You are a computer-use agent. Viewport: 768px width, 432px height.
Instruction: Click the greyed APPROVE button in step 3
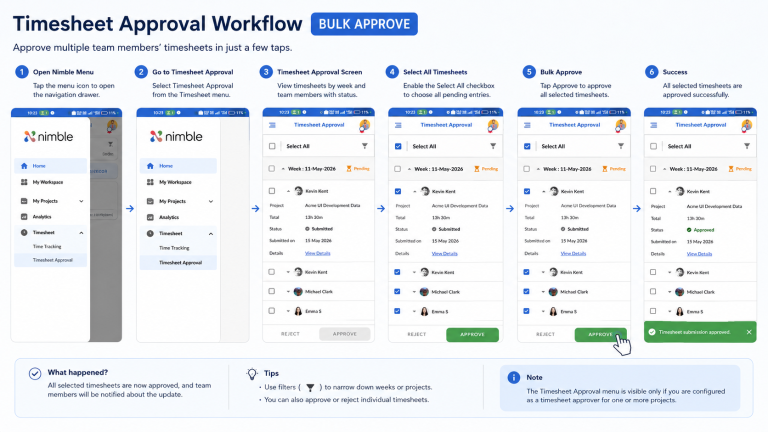pos(345,334)
